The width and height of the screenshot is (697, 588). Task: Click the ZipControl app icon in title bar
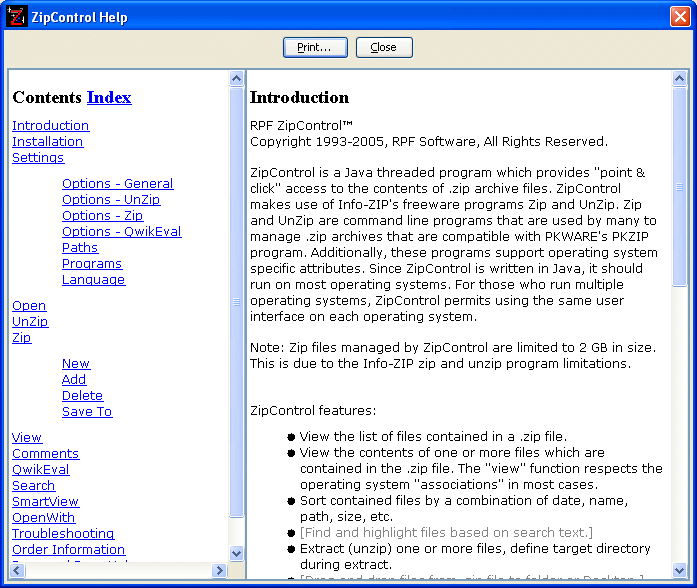(x=16, y=16)
